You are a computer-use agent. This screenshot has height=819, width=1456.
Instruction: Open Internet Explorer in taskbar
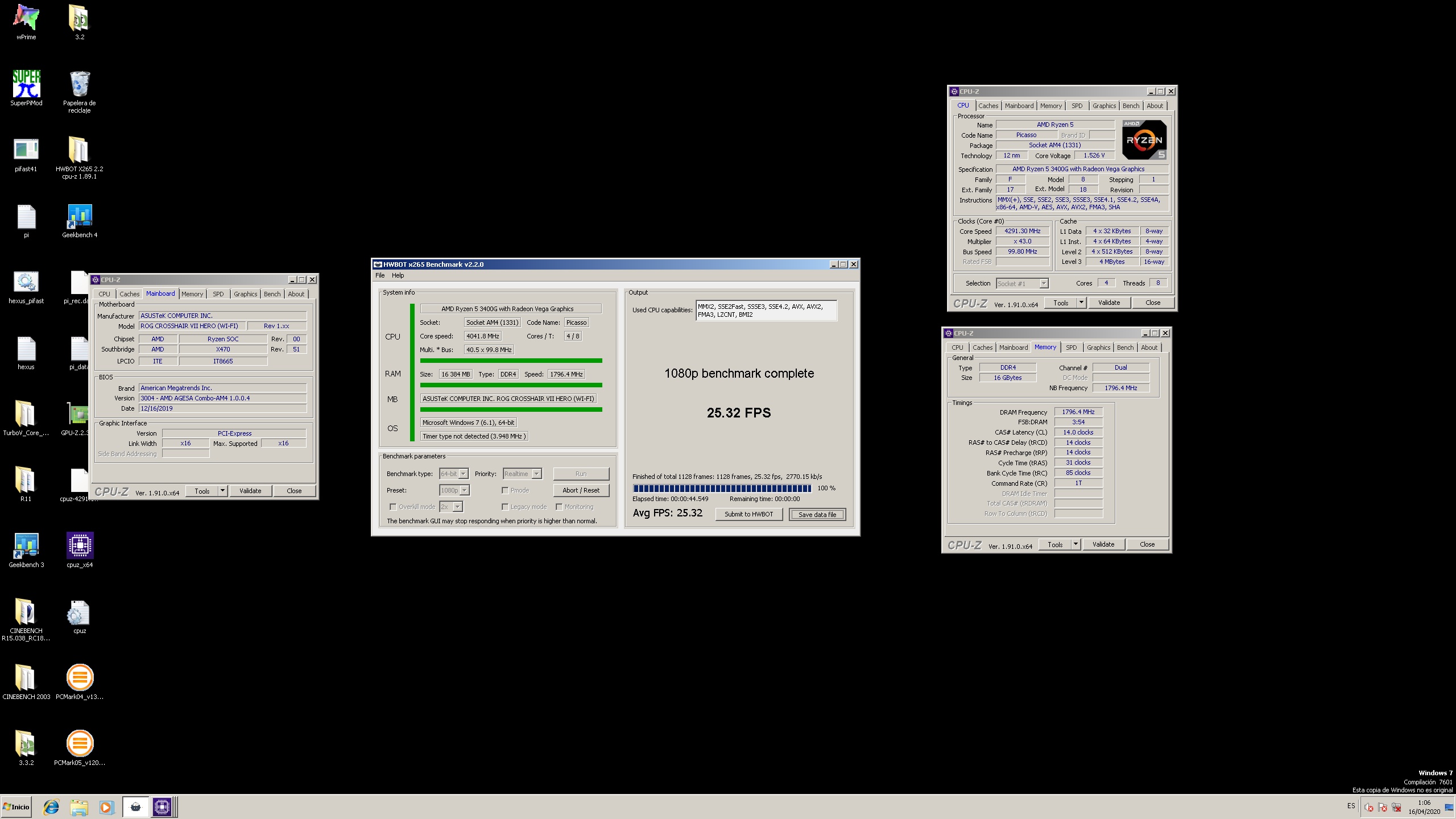click(x=51, y=806)
